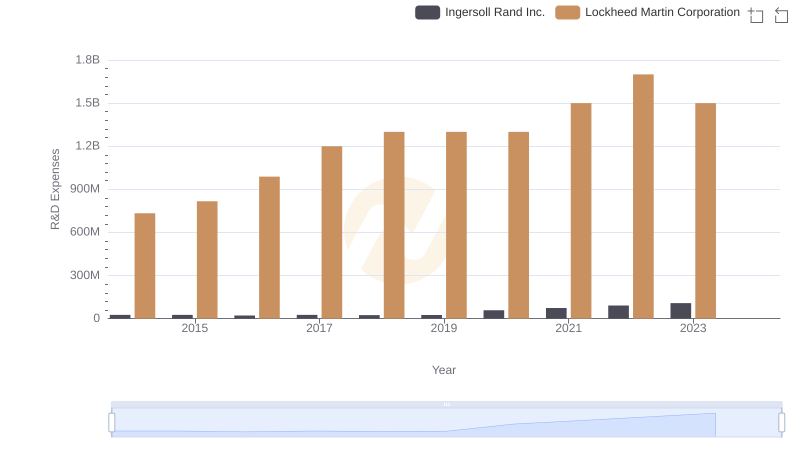Toggle Lockheed Martin Corporation legend series
Screen dimensions: 800x461
(647, 12)
